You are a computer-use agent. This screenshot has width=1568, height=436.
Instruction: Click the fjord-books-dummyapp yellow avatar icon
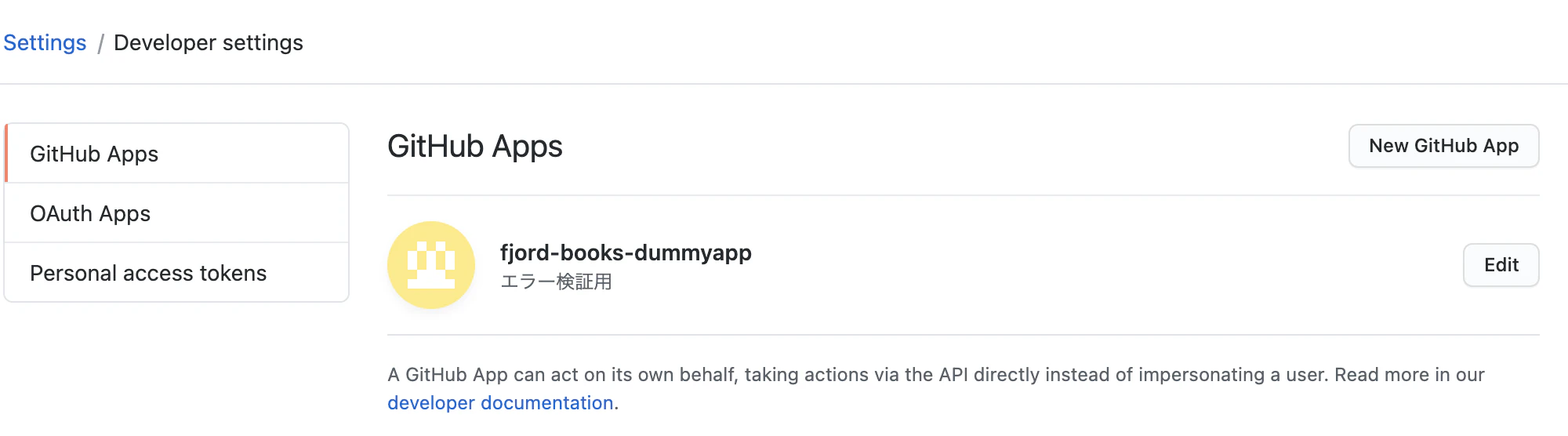(x=431, y=265)
